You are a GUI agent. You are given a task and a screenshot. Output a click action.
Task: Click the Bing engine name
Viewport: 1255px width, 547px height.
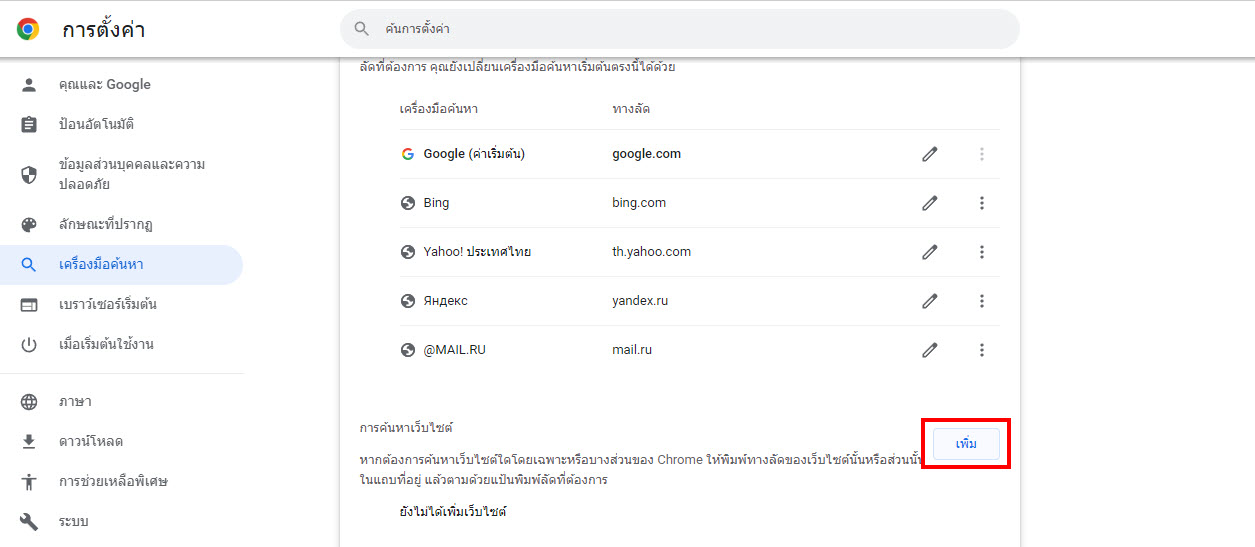437,203
